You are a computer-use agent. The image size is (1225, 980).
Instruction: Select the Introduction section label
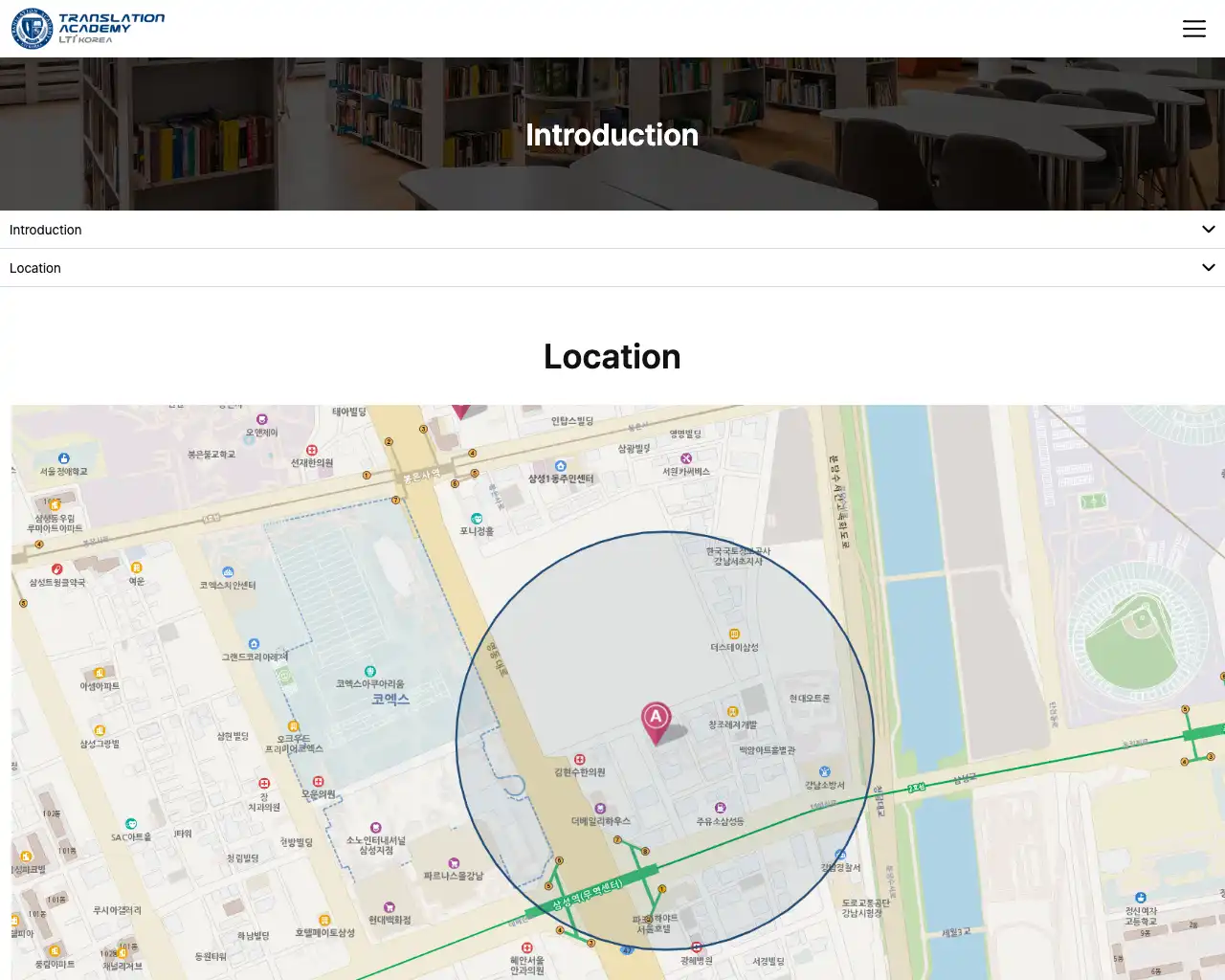46,230
